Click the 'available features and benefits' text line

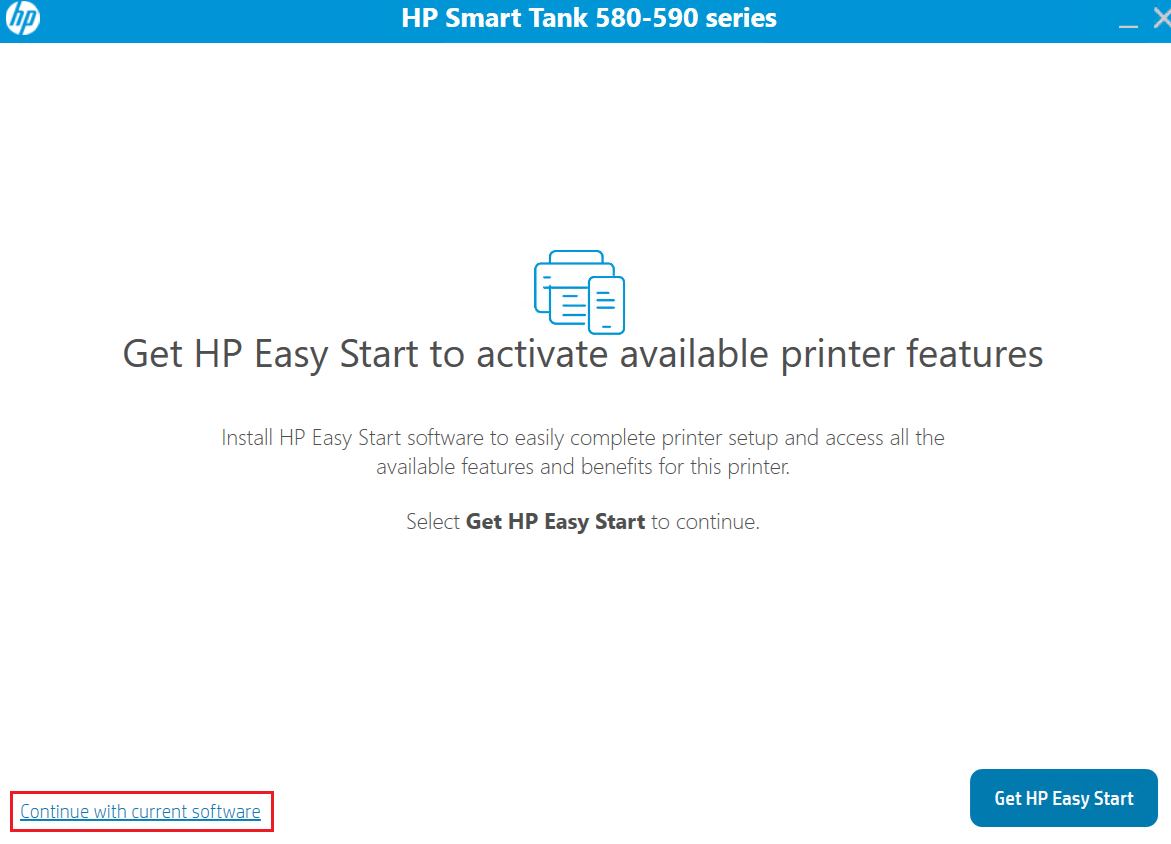pyautogui.click(x=583, y=467)
